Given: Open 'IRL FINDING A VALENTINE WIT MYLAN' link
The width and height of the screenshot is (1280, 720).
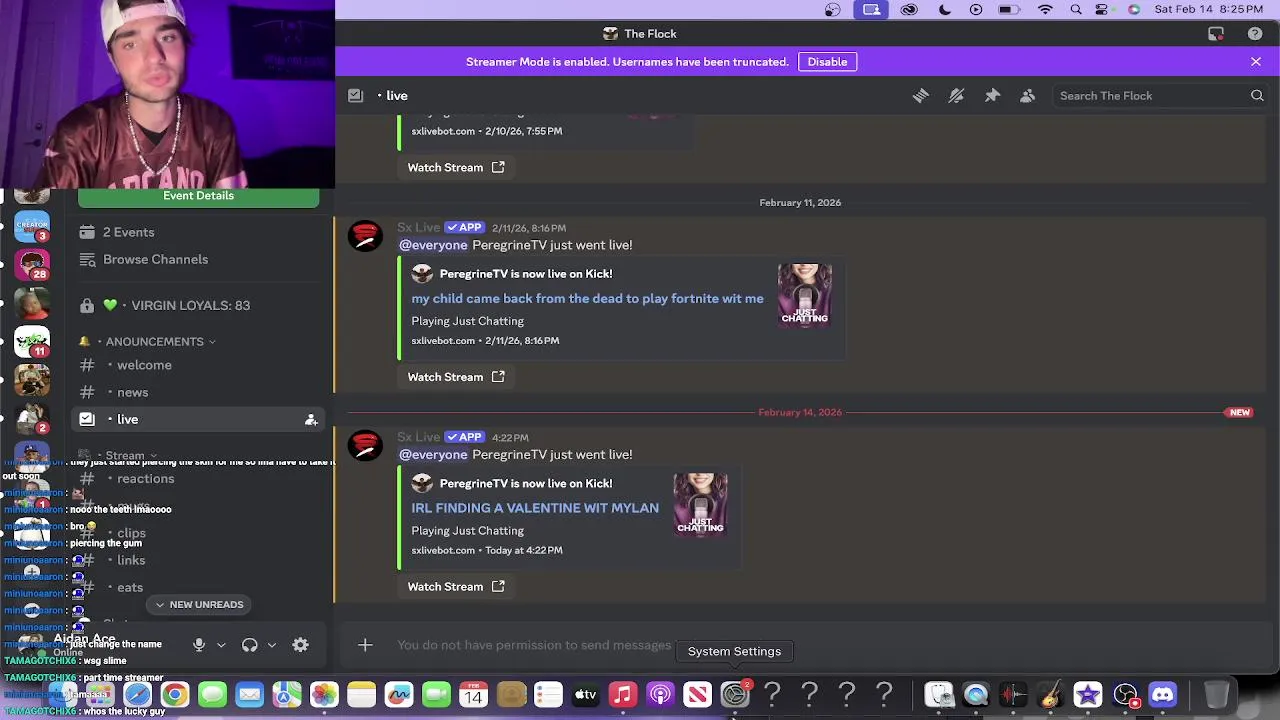Looking at the screenshot, I should [x=535, y=508].
